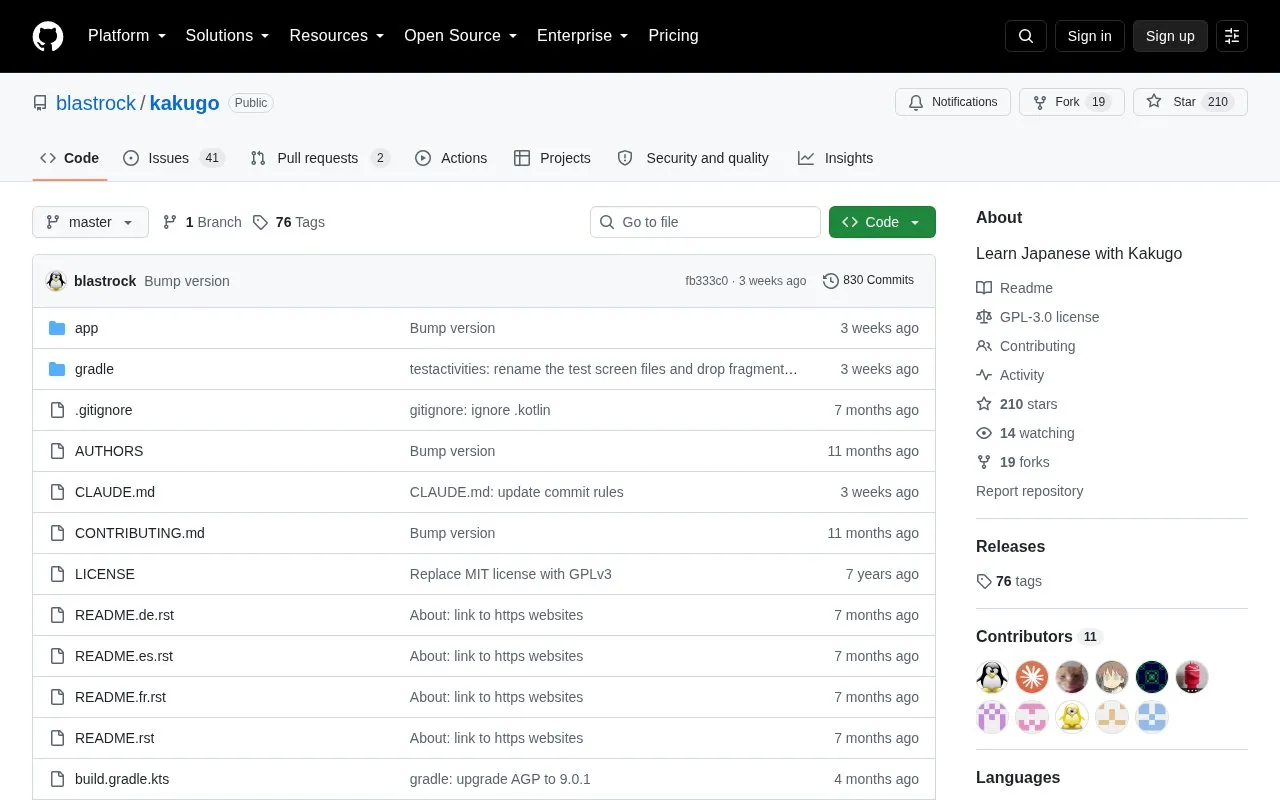Image resolution: width=1280 pixels, height=800 pixels.
Task: Click the Sign in button
Action: pyautogui.click(x=1089, y=36)
